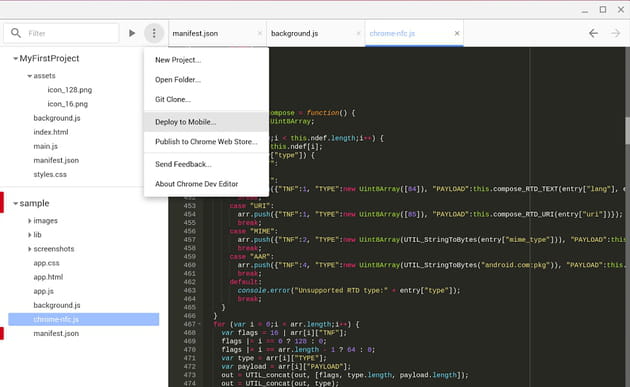Open main.js file

click(x=45, y=146)
